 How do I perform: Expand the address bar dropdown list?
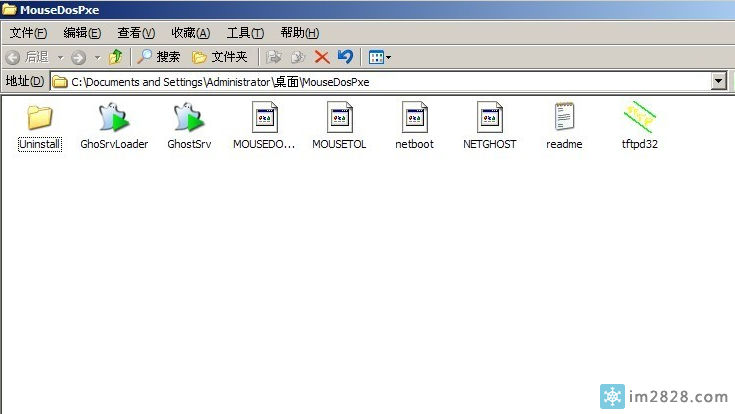(x=718, y=81)
